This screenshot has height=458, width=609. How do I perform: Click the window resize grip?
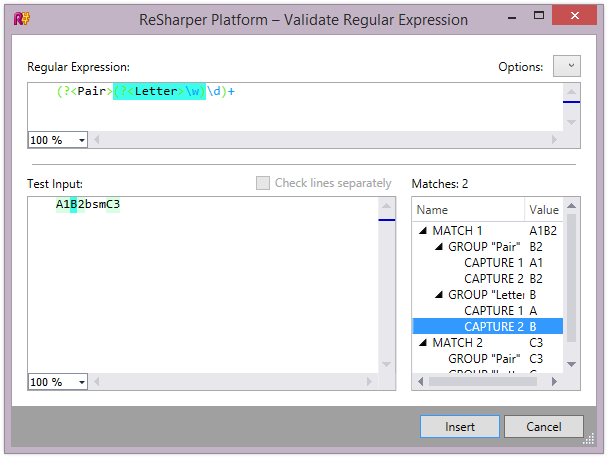point(589,439)
